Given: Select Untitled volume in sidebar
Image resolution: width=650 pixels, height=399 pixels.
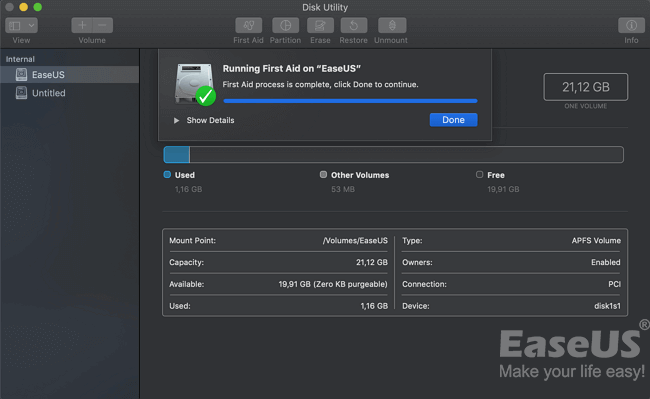Looking at the screenshot, I should click(70, 93).
